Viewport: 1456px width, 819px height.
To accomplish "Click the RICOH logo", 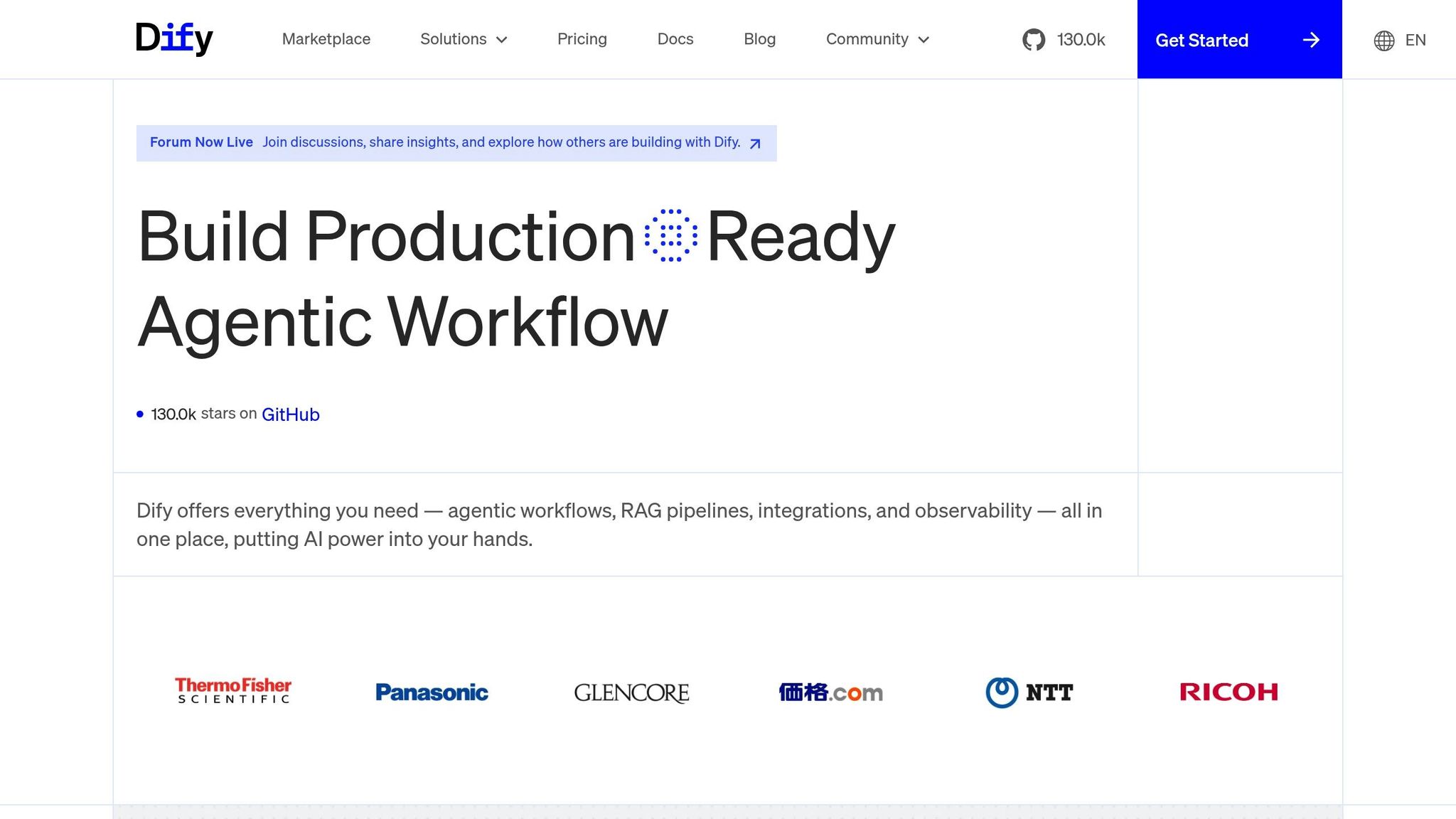I will [x=1228, y=692].
